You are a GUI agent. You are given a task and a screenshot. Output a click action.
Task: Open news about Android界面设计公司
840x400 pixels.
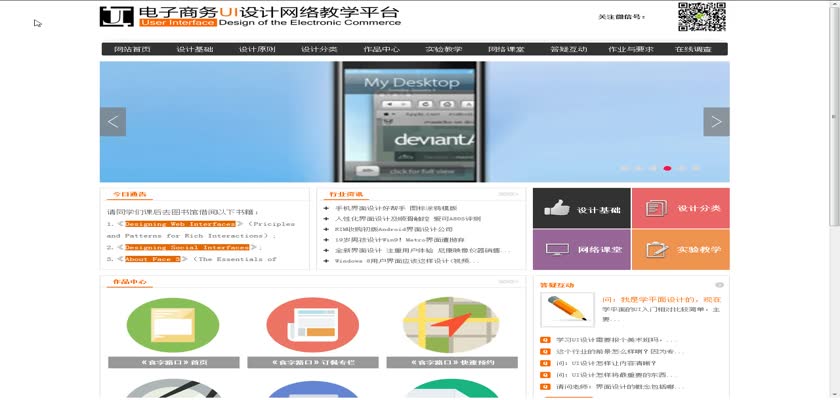pyautogui.click(x=393, y=229)
